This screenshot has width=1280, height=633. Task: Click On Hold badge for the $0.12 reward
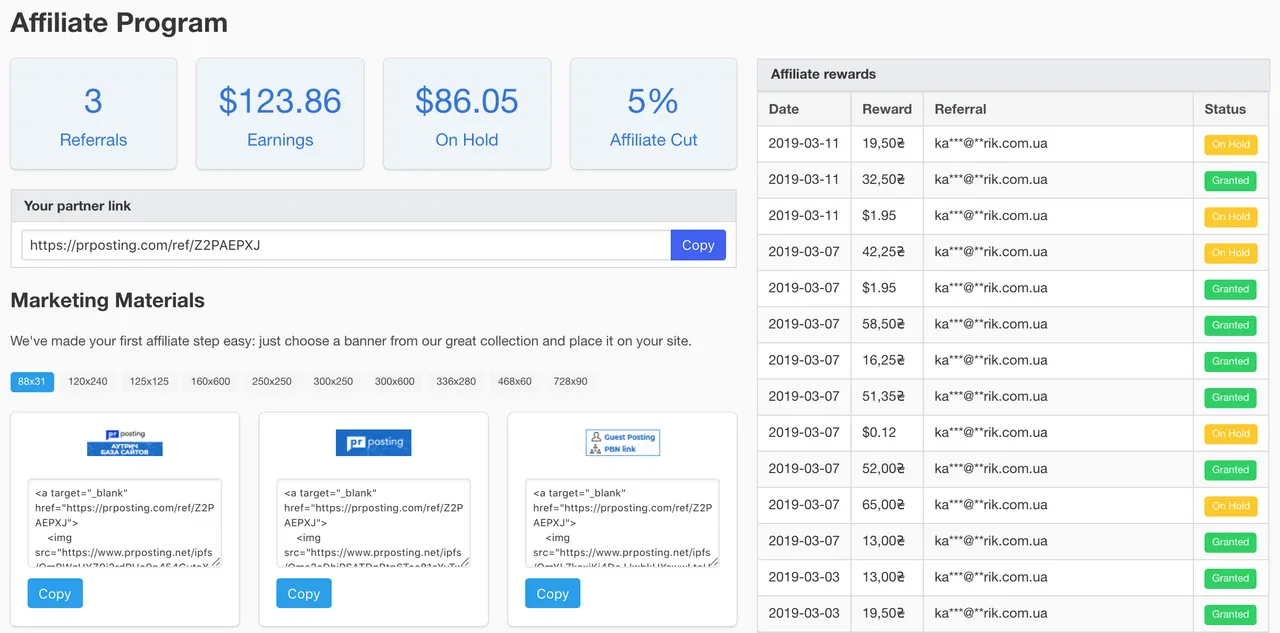(1231, 433)
